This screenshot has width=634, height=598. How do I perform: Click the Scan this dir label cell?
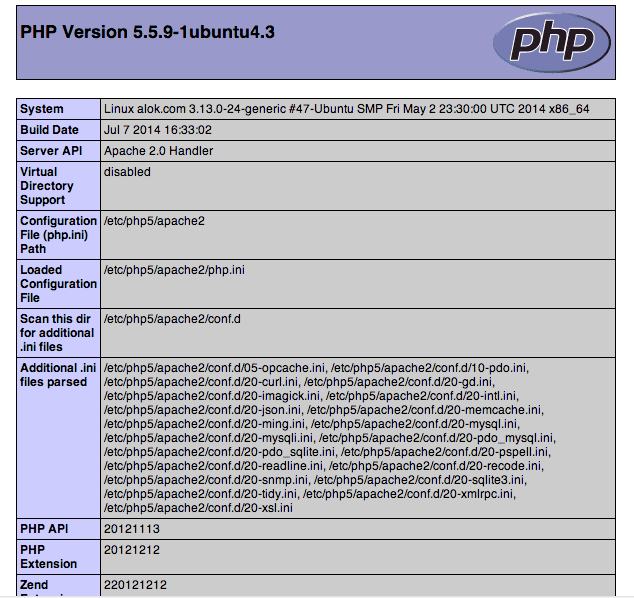(57, 332)
